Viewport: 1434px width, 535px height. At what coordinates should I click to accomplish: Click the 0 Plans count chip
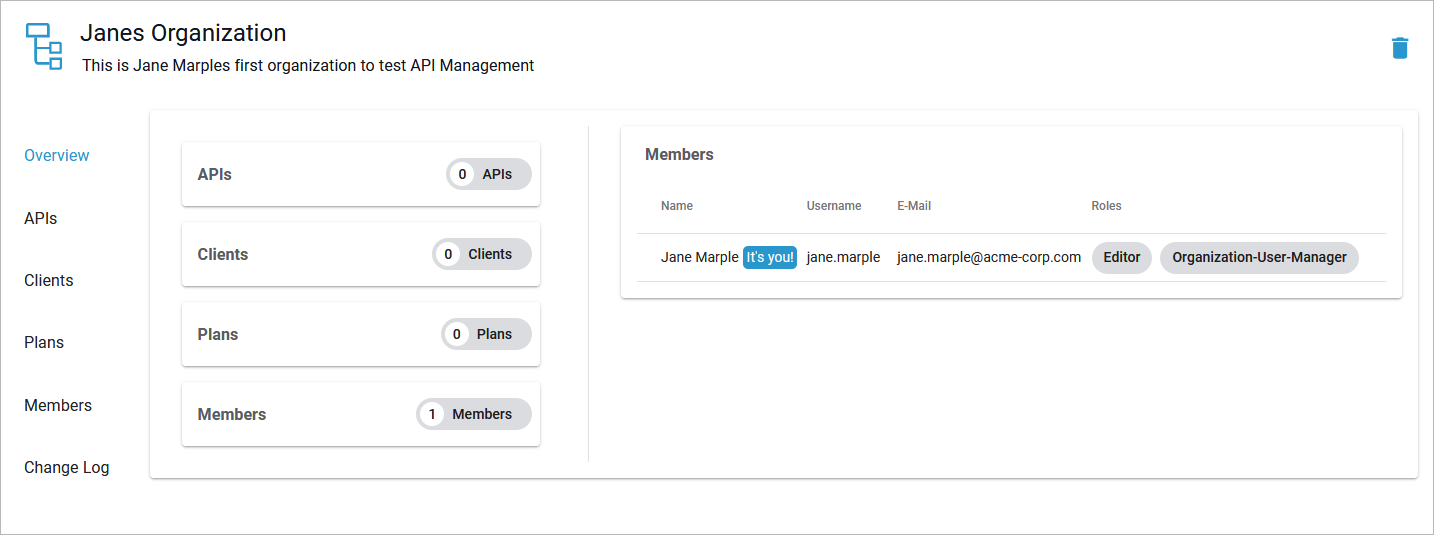[486, 334]
